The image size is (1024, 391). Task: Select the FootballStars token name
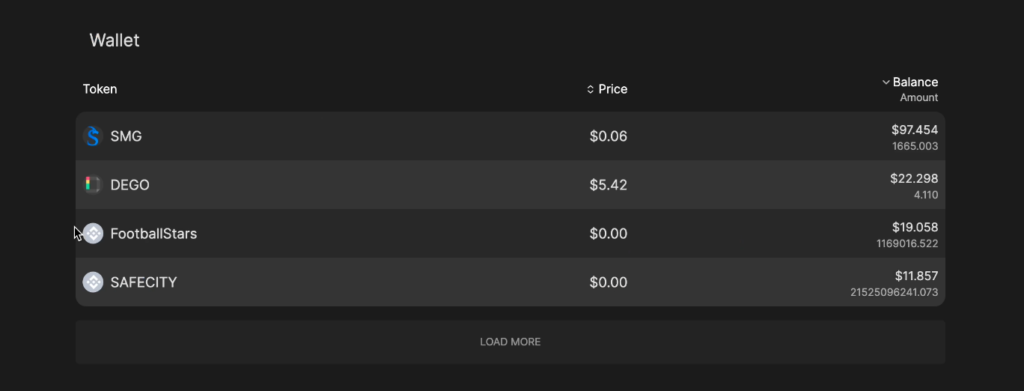(x=153, y=234)
